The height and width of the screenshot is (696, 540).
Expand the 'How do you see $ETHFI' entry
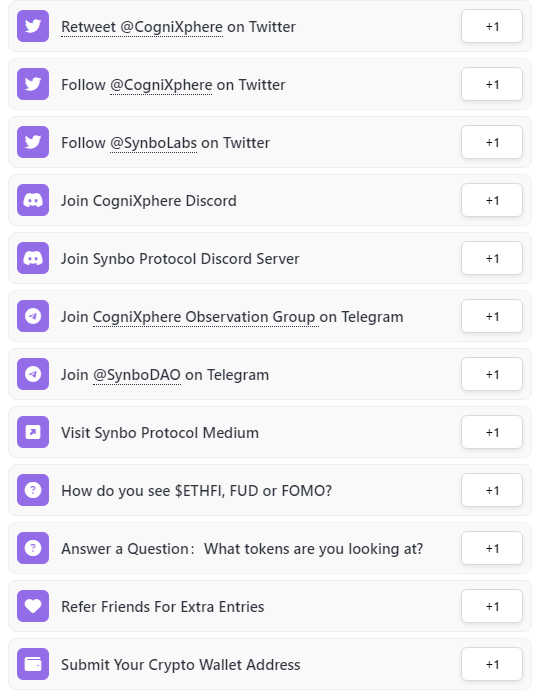pos(270,490)
